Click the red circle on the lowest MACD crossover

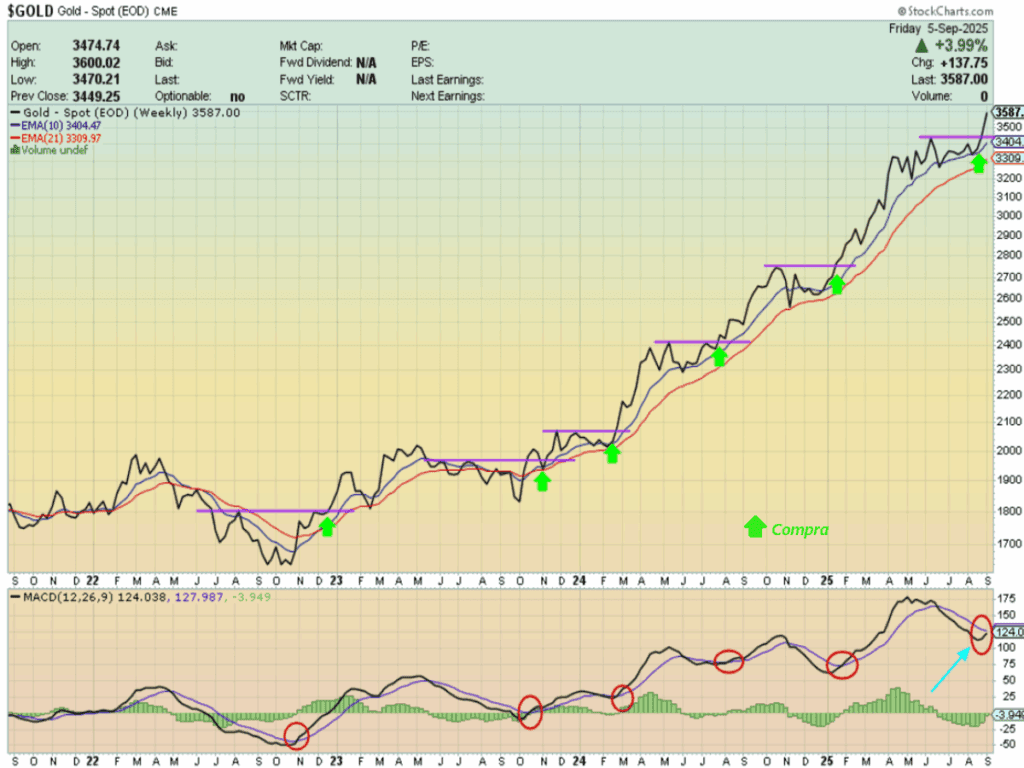(296, 736)
